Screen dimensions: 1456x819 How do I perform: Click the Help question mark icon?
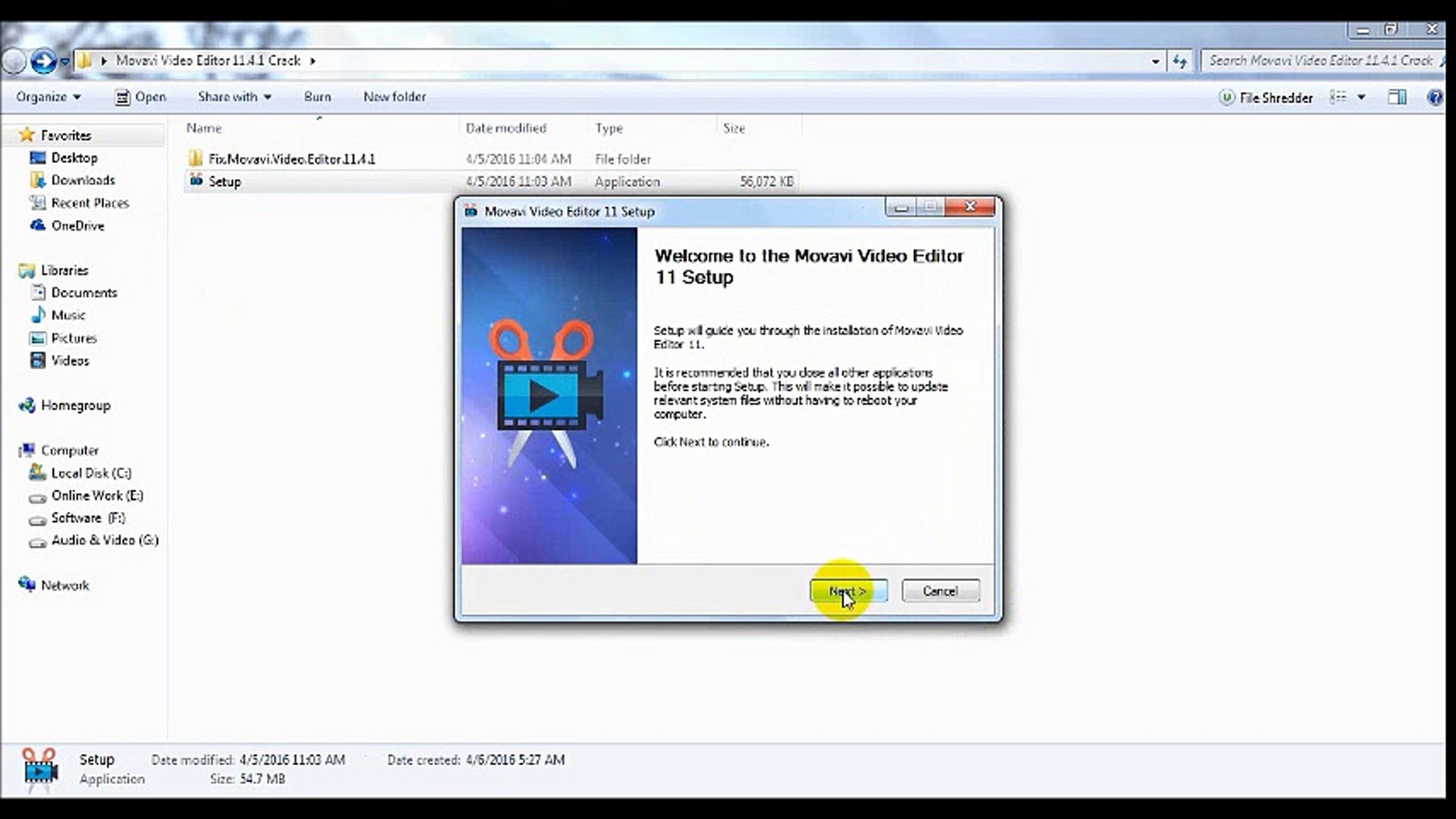pyautogui.click(x=1436, y=97)
